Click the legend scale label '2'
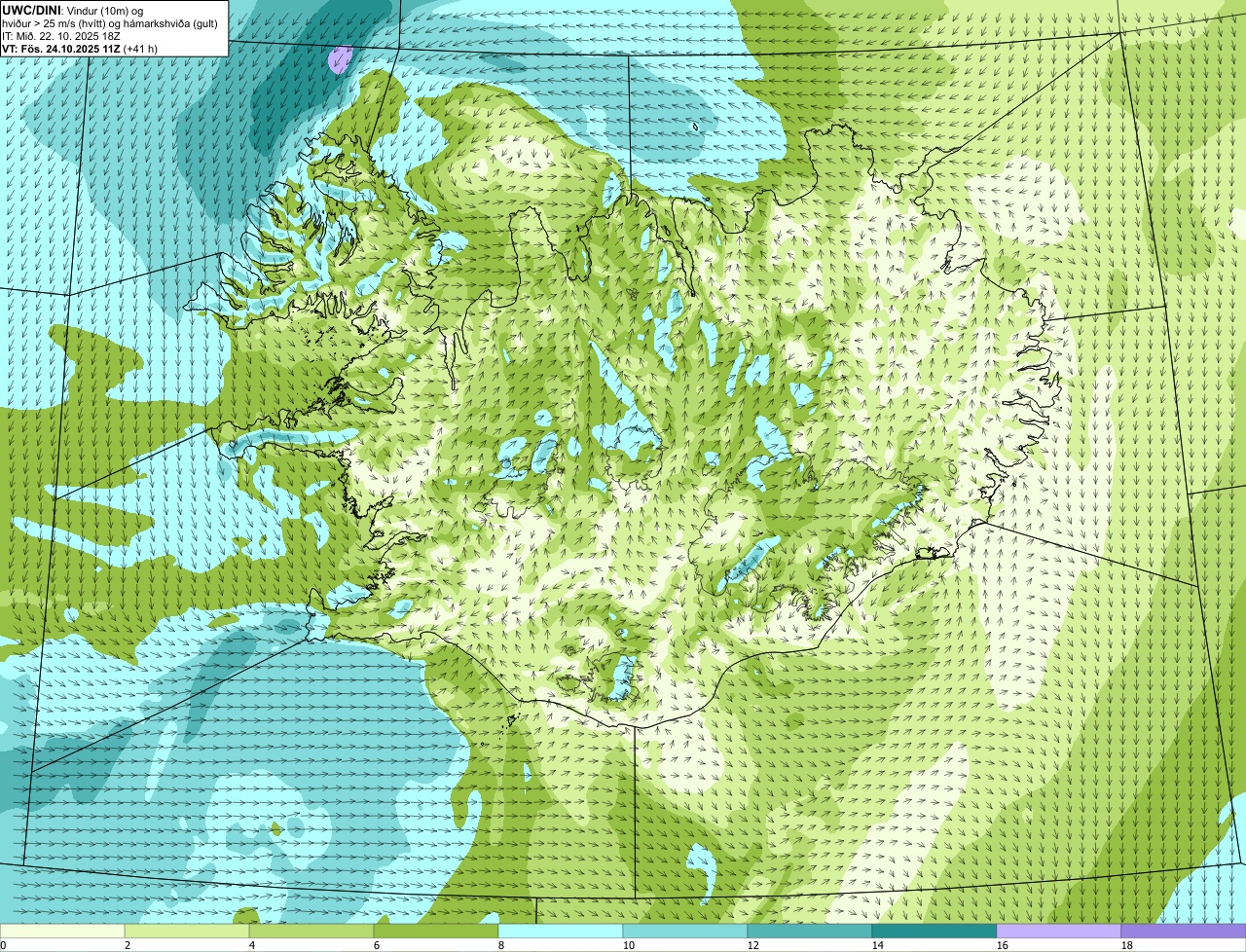1246x952 pixels. tap(128, 945)
